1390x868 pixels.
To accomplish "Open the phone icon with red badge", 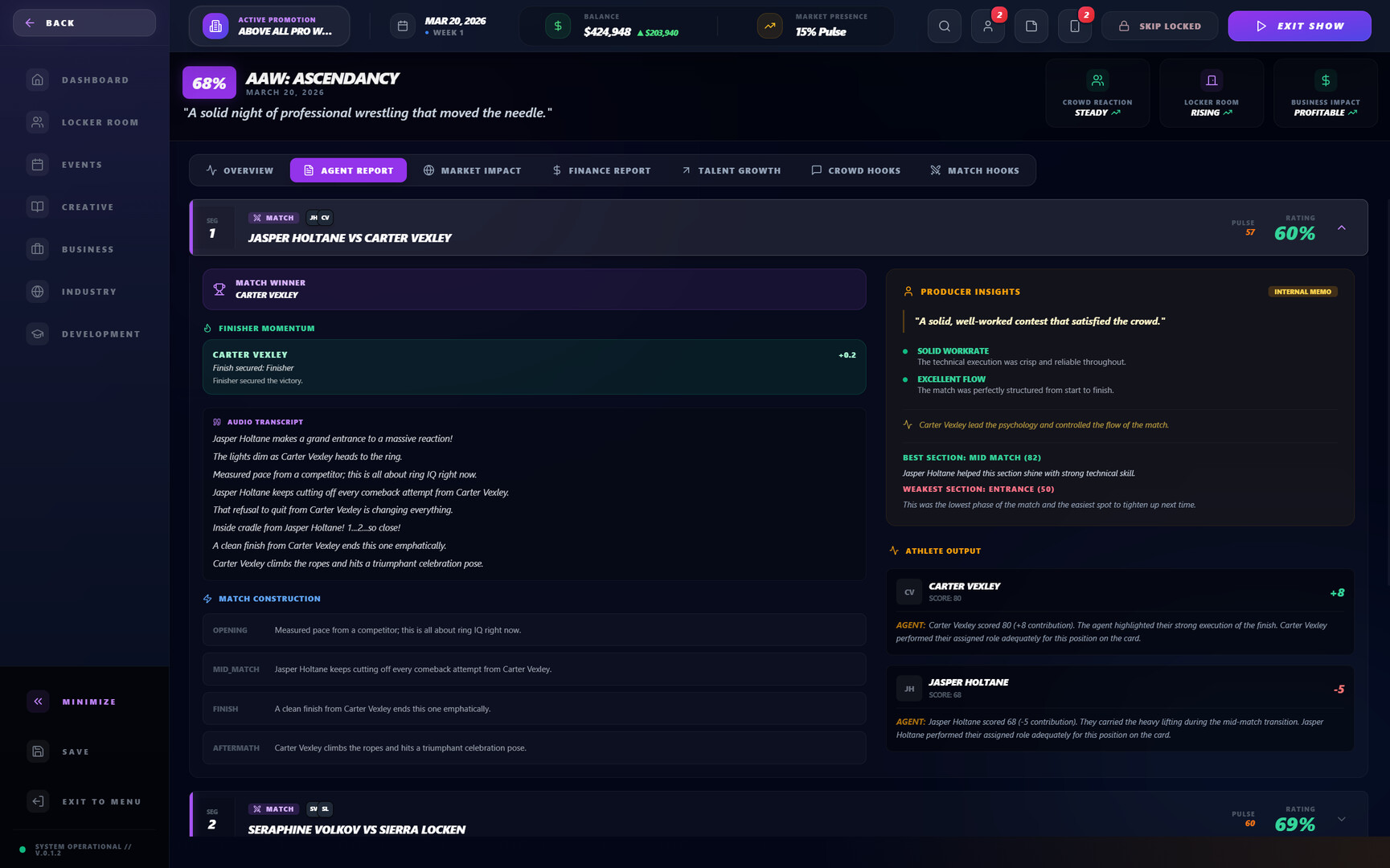I will coord(1074,27).
